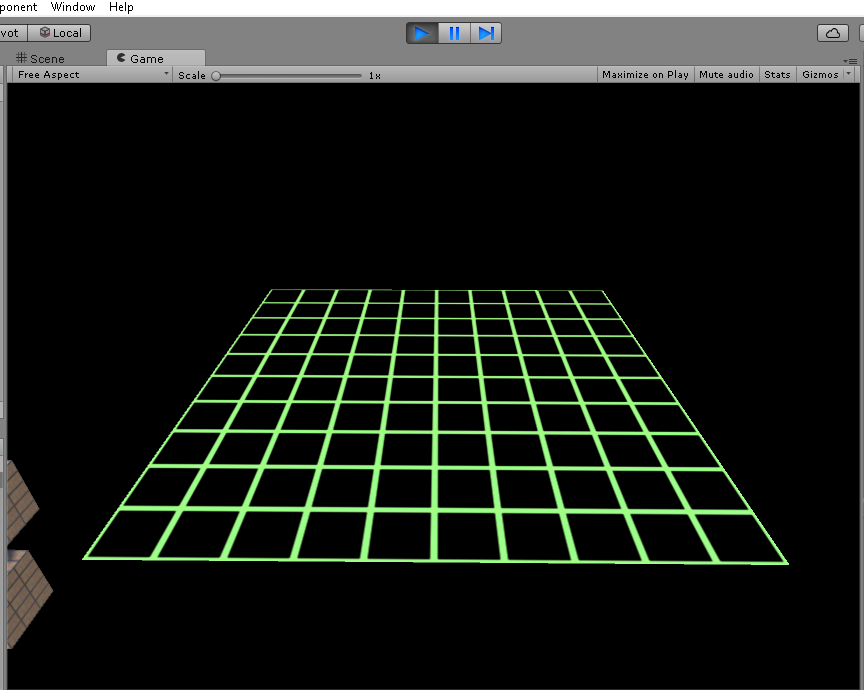Expand the Gizmos dropdown arrow

coord(849,74)
